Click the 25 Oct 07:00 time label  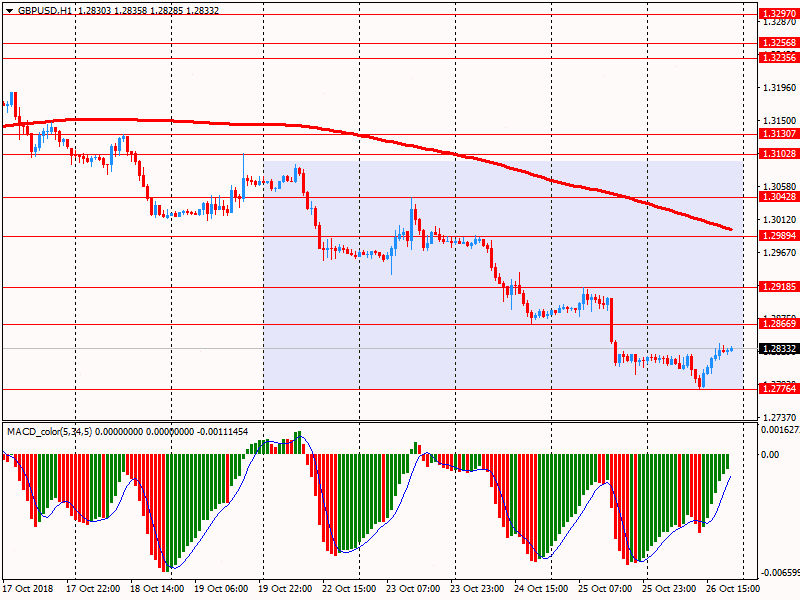[605, 589]
